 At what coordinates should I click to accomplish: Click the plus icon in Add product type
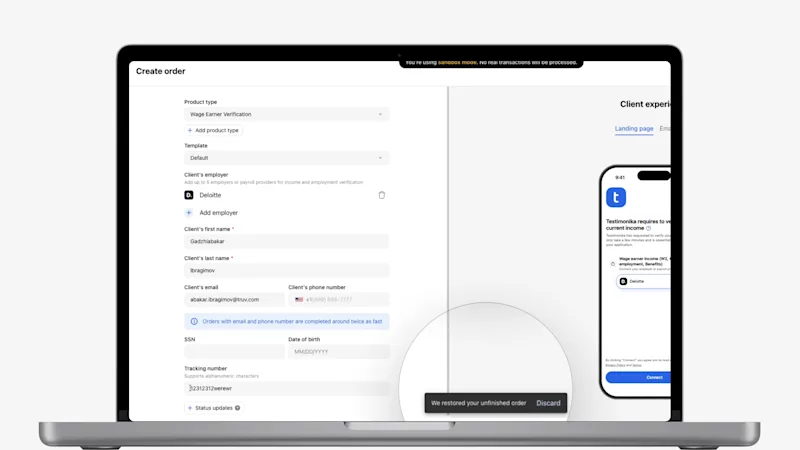pos(190,130)
